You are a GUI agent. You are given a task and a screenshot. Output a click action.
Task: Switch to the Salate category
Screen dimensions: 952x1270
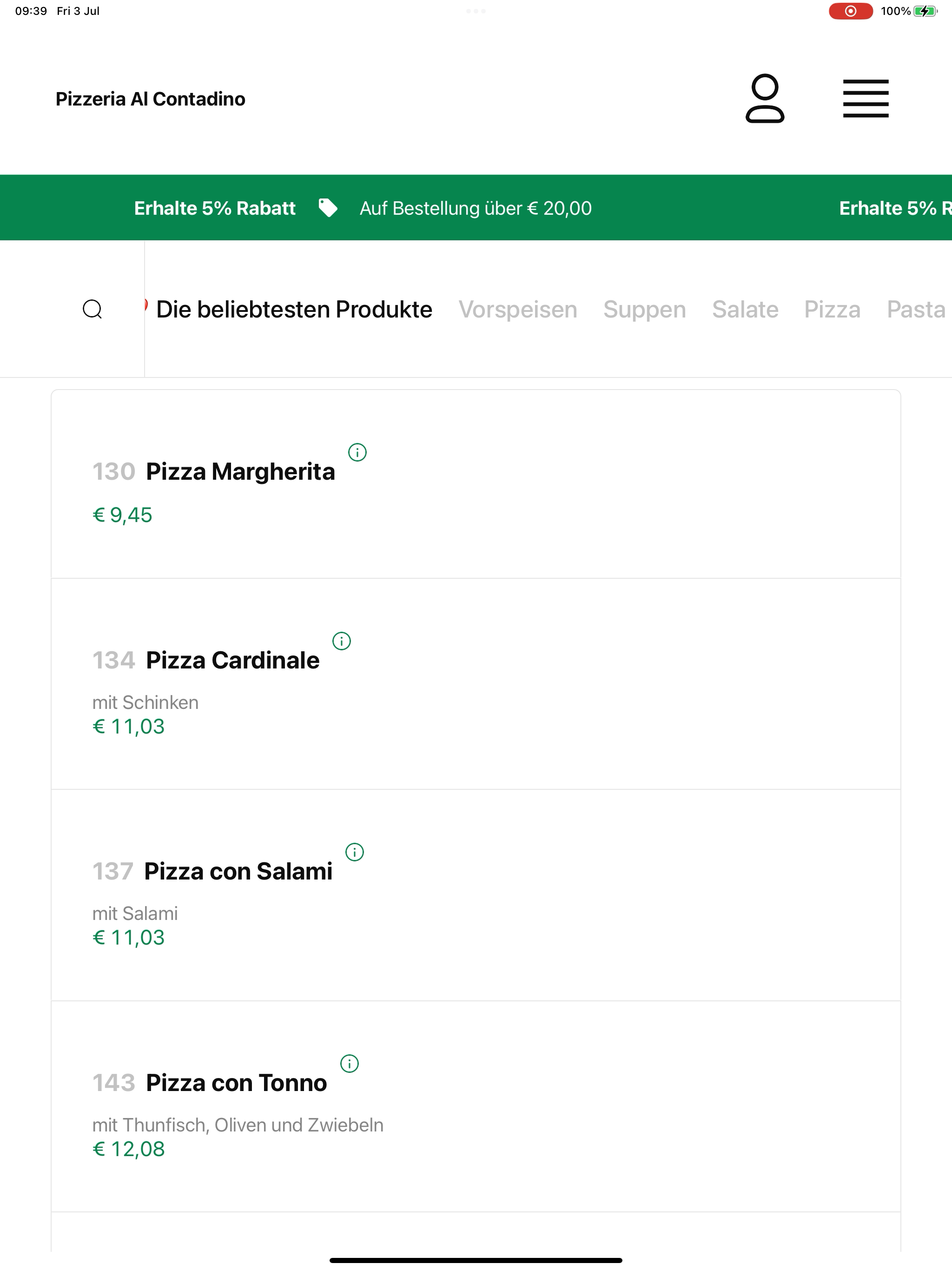[x=745, y=310]
